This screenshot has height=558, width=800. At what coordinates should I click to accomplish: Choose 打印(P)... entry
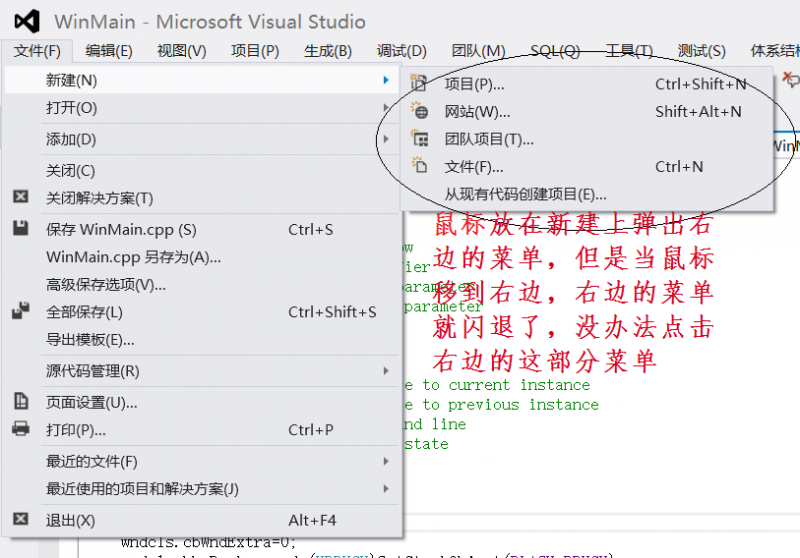click(x=201, y=430)
